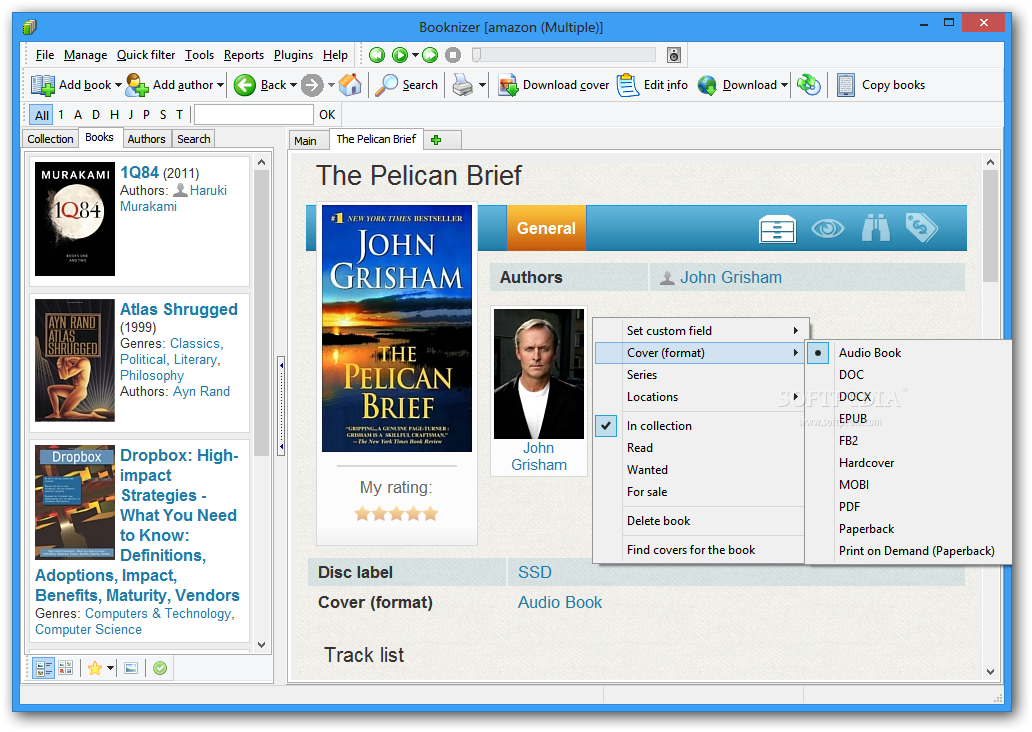Switch to the Main tab
This screenshot has width=1032, height=732.
pyautogui.click(x=305, y=140)
